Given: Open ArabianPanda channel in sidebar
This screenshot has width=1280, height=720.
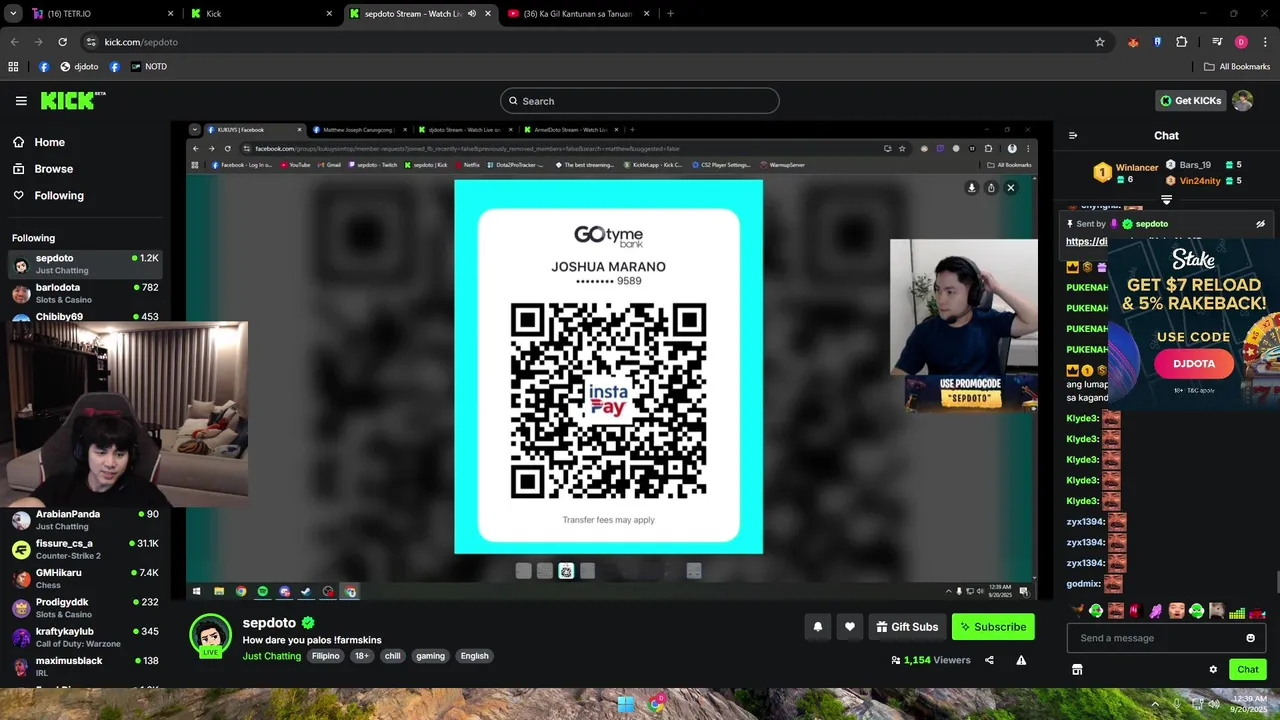Looking at the screenshot, I should coord(85,520).
